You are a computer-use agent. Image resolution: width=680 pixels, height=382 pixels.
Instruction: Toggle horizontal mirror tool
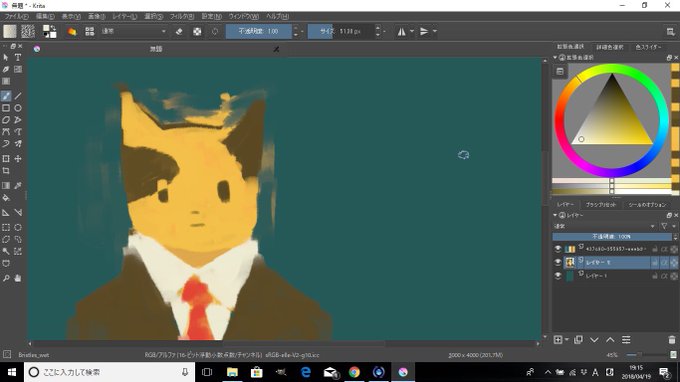(x=402, y=31)
